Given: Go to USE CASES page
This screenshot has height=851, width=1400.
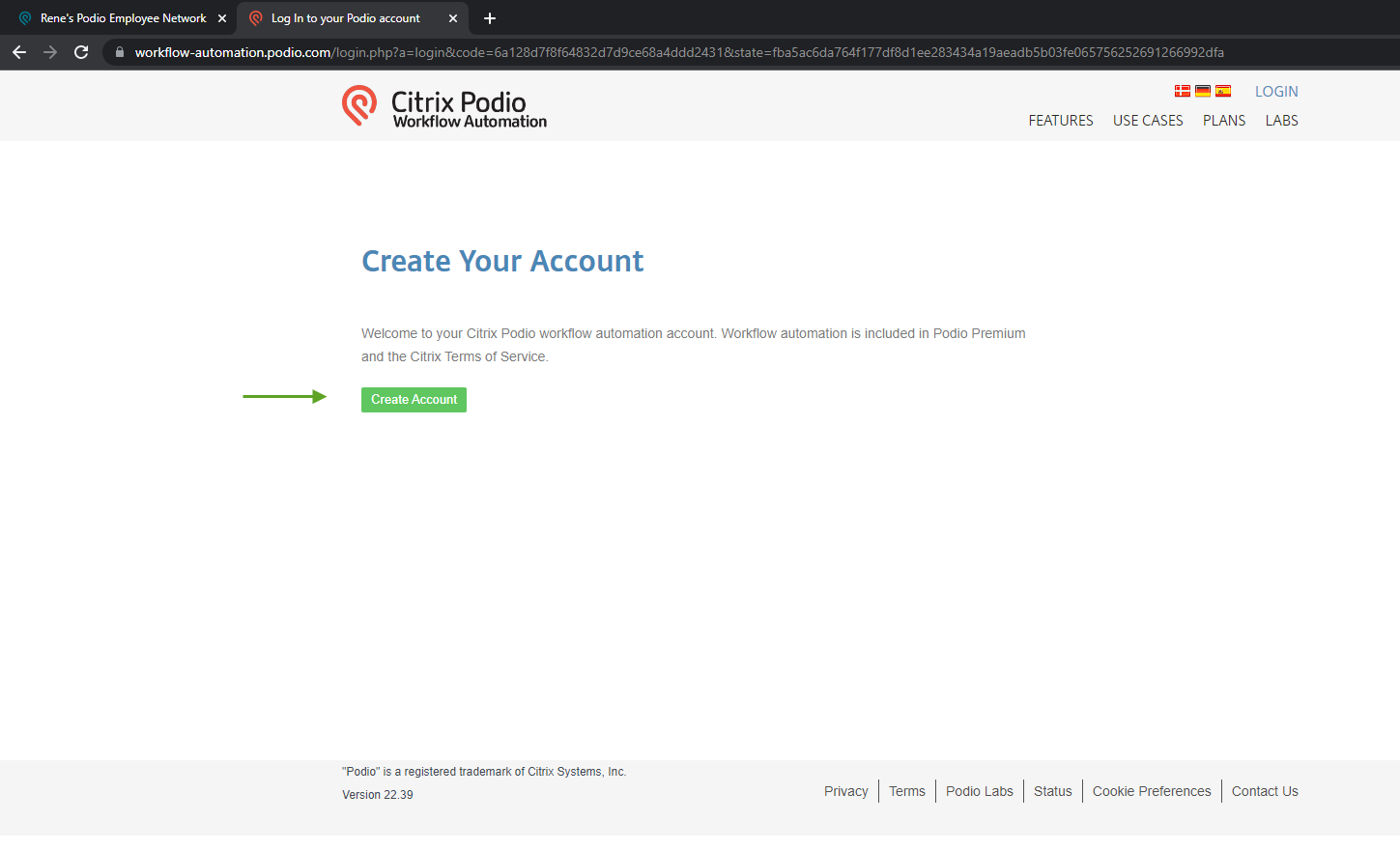Looking at the screenshot, I should pos(1148,121).
